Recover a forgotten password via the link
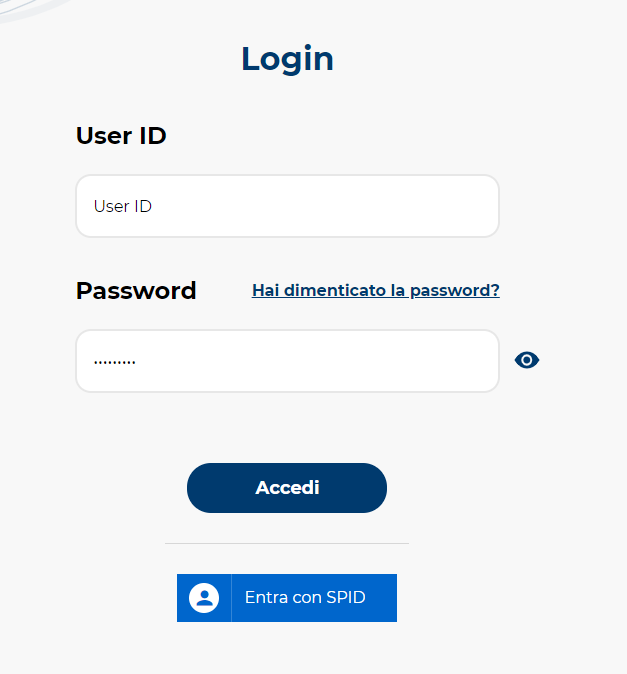627x674 pixels. [375, 291]
